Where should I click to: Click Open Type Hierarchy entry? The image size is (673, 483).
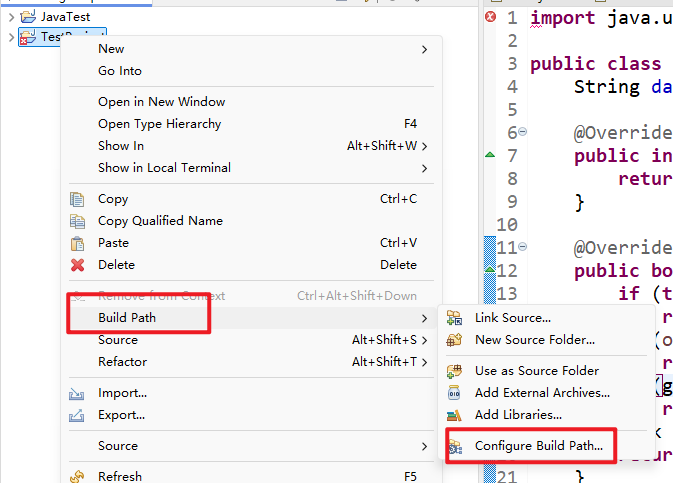coord(159,124)
